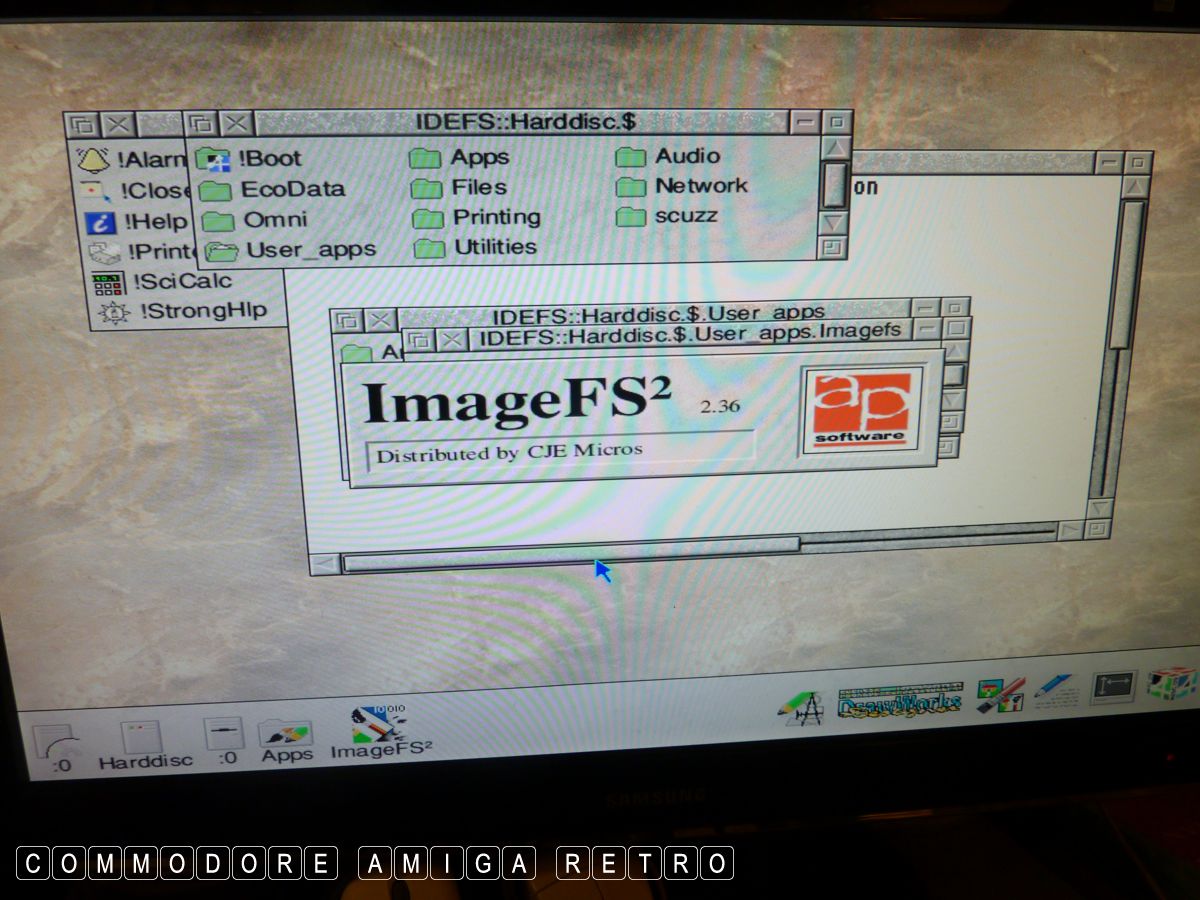Launch DrawWorks from the icon bar
The width and height of the screenshot is (1200, 900).
[x=899, y=698]
